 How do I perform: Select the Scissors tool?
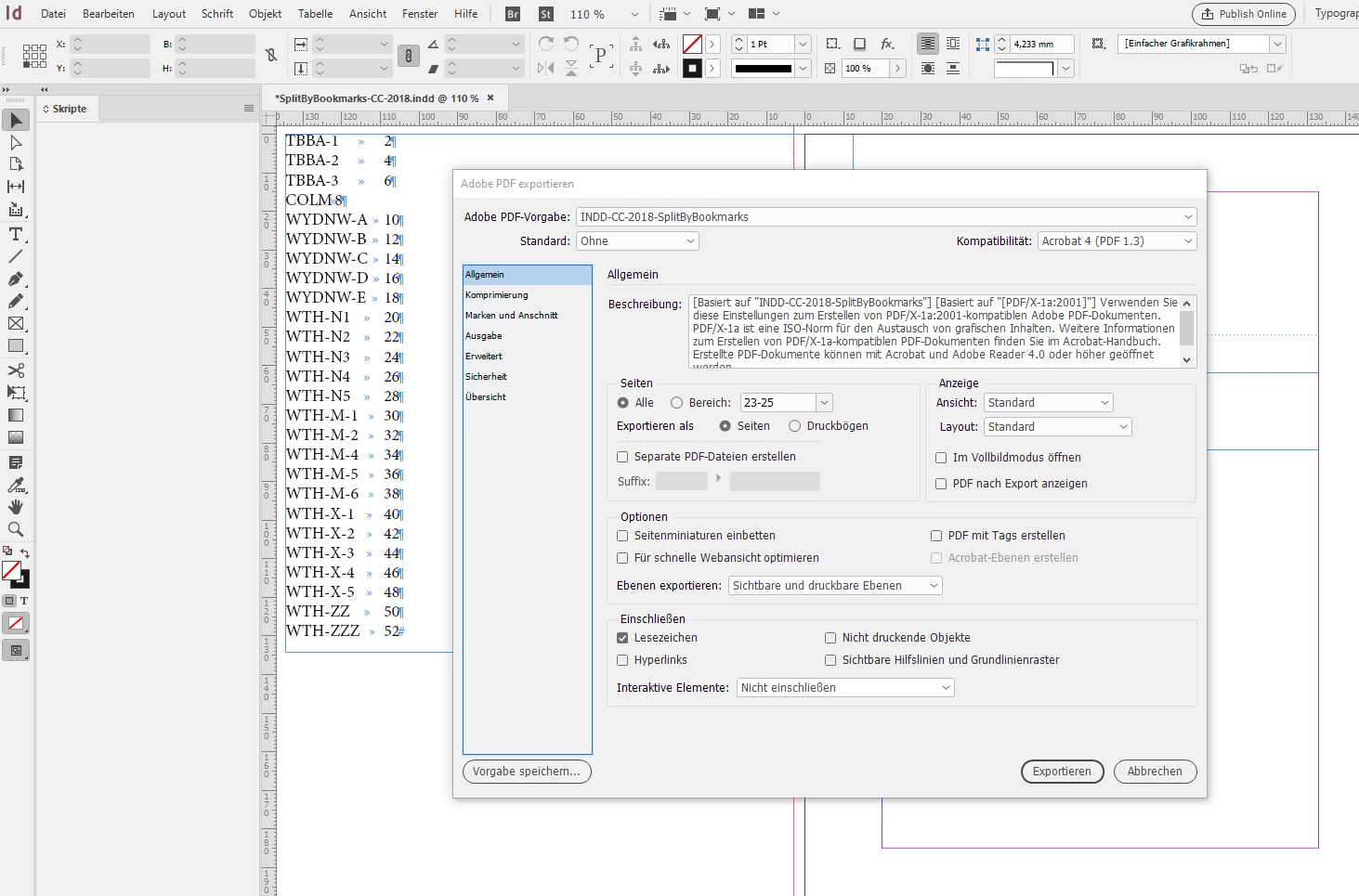(16, 370)
